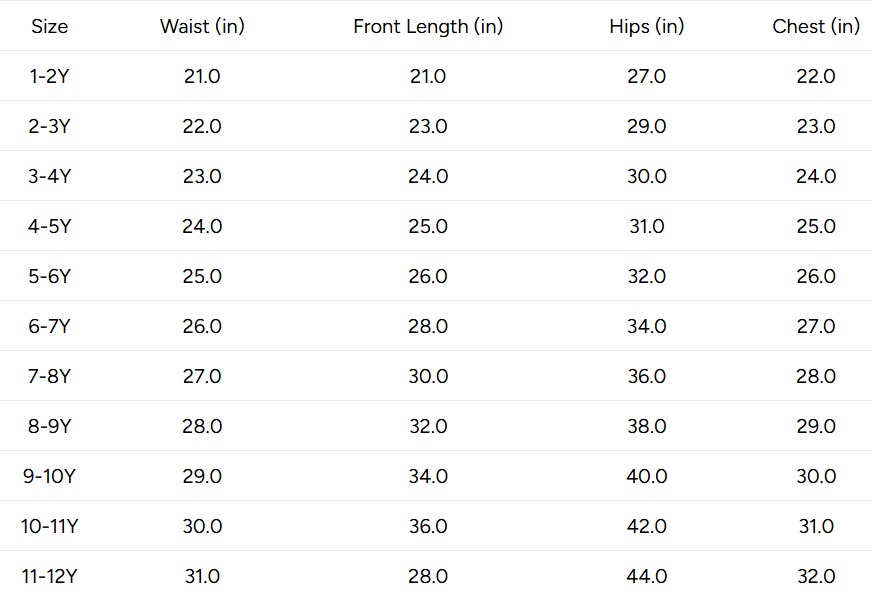Click the 2-3Y size row label
The height and width of the screenshot is (597, 872).
[x=49, y=126]
